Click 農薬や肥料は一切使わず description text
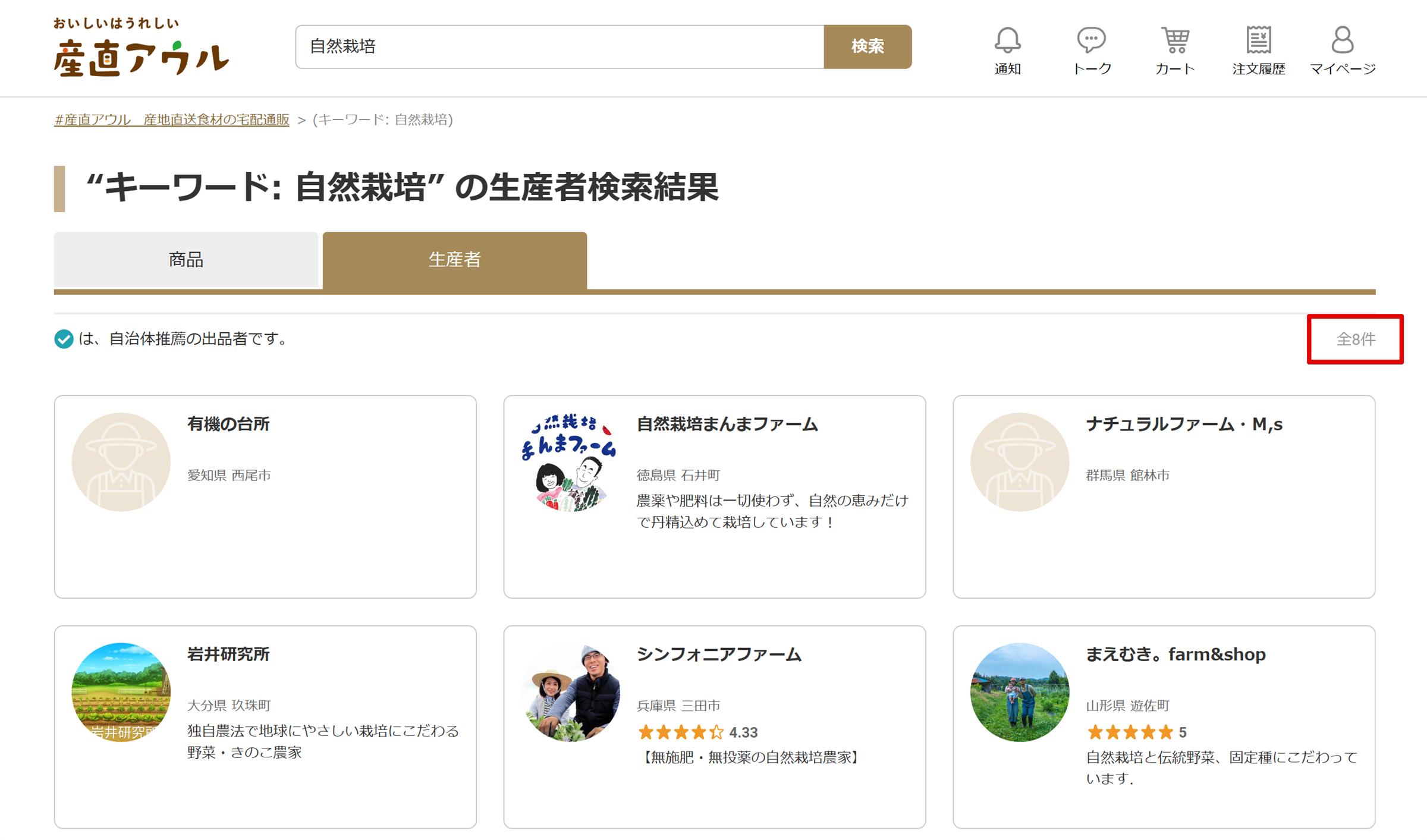 (772, 511)
